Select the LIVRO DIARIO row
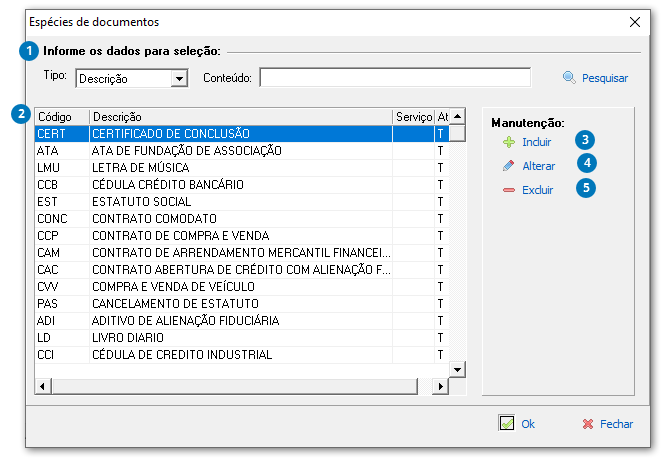This screenshot has width=664, height=461. pos(240,338)
